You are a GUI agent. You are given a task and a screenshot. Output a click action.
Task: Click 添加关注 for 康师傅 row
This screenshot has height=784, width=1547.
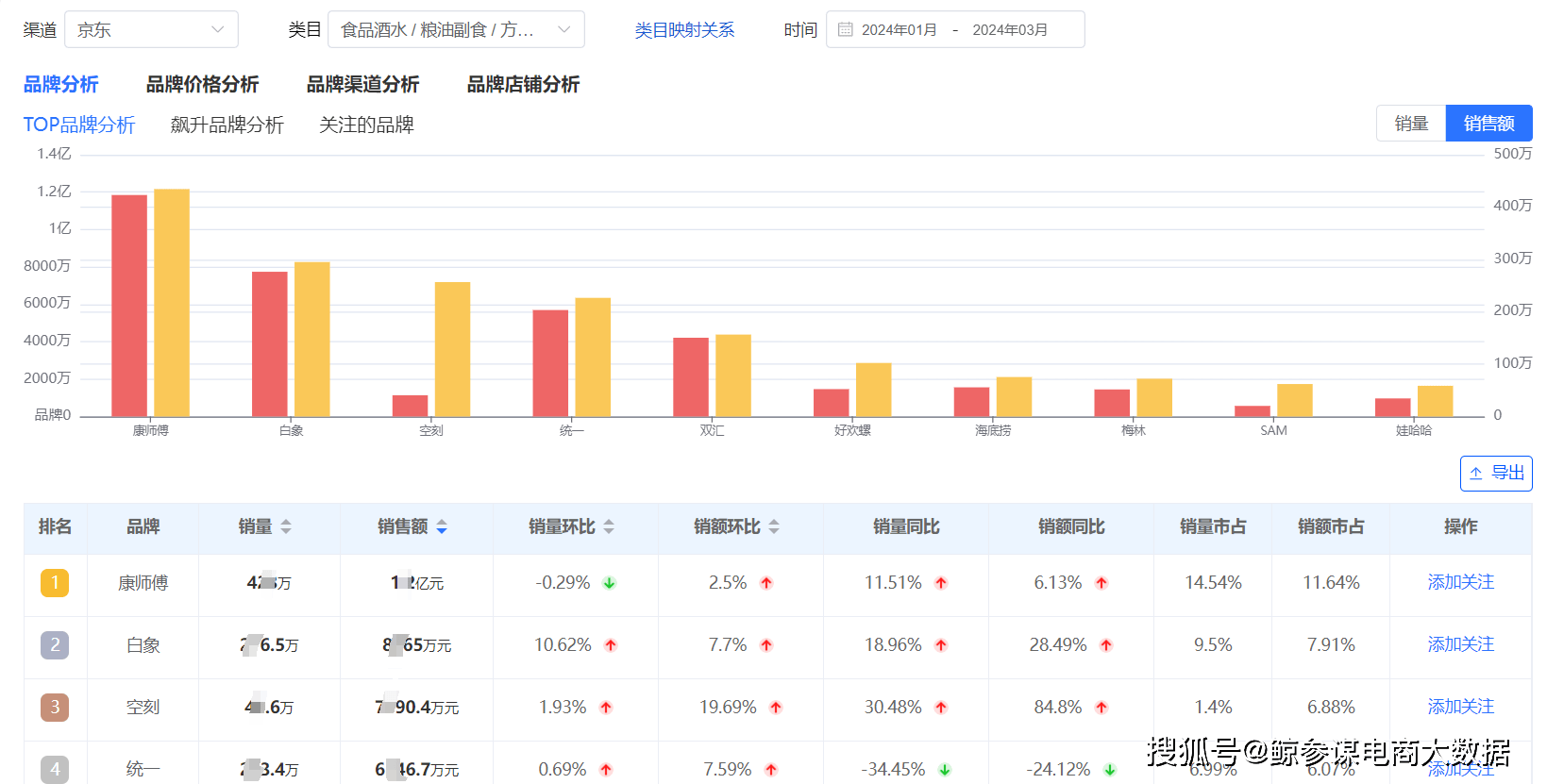[x=1460, y=582]
